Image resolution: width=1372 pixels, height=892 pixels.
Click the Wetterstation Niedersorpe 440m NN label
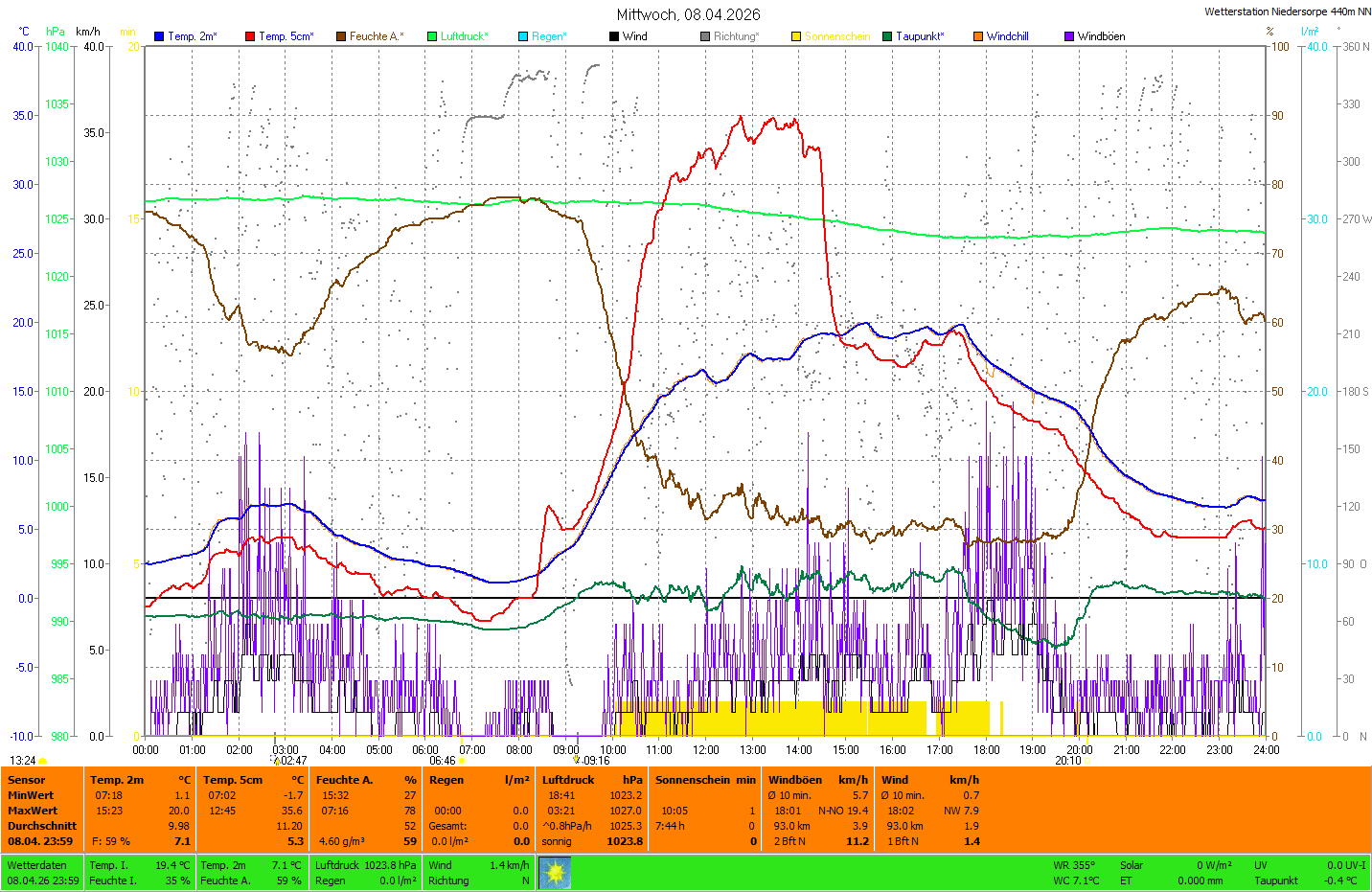pyautogui.click(x=1287, y=11)
